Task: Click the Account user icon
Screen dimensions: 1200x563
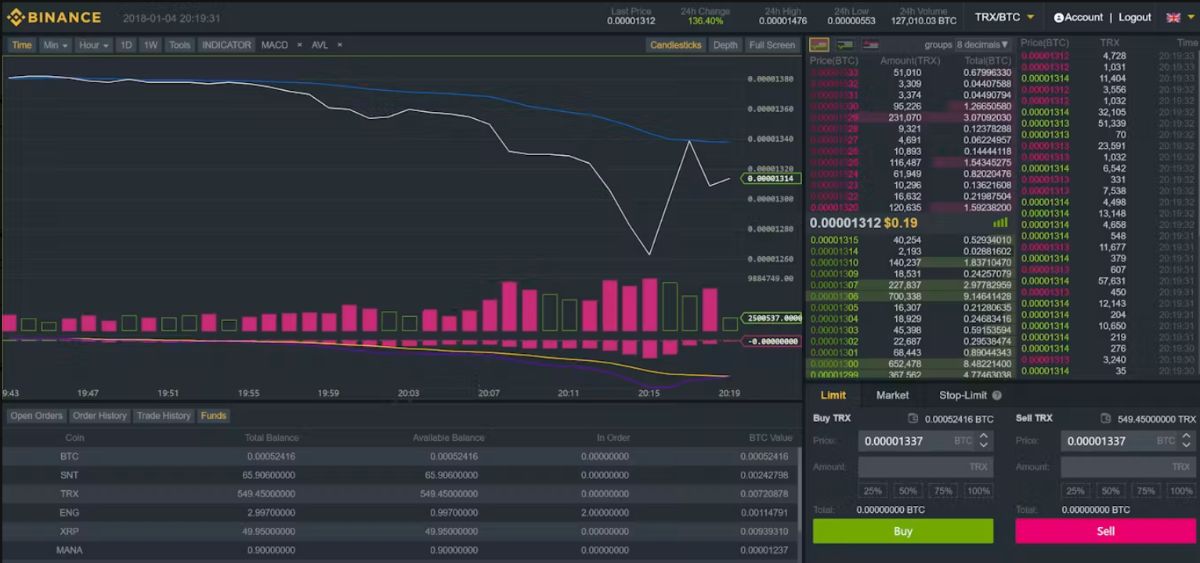Action: tap(1059, 18)
